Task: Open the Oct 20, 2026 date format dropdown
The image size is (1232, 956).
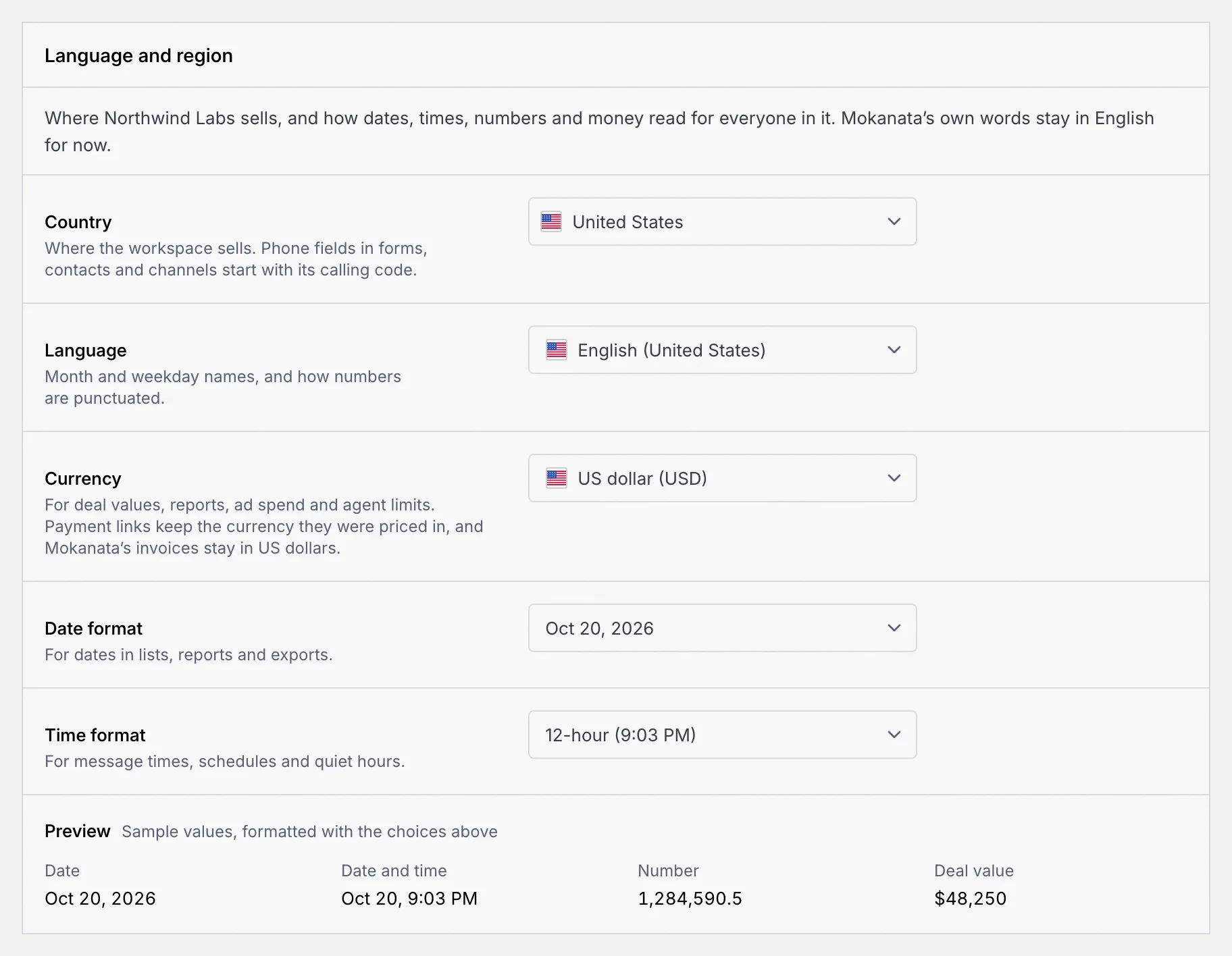Action: click(x=722, y=628)
